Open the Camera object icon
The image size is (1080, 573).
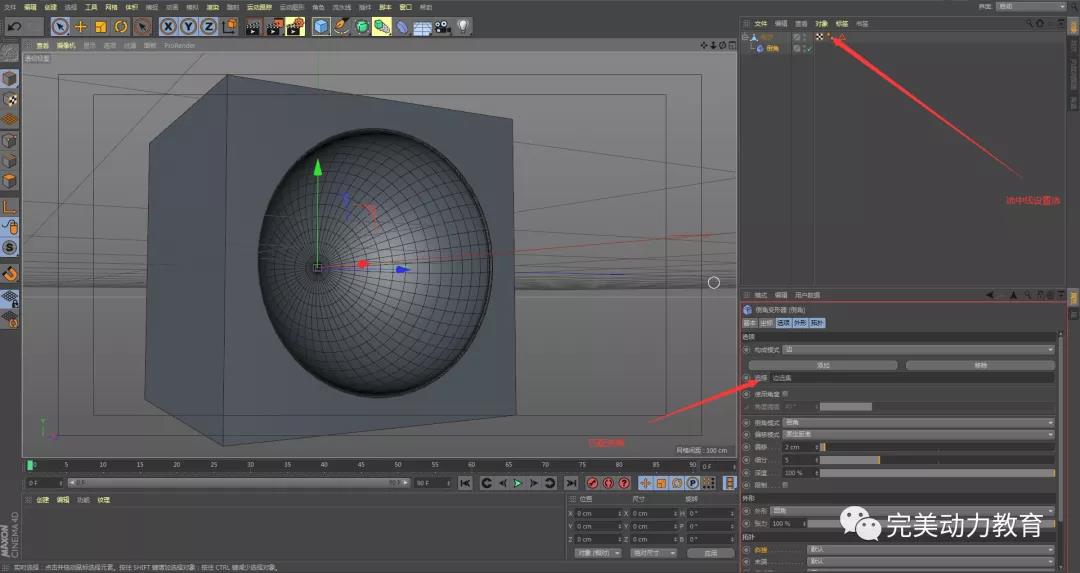443,26
